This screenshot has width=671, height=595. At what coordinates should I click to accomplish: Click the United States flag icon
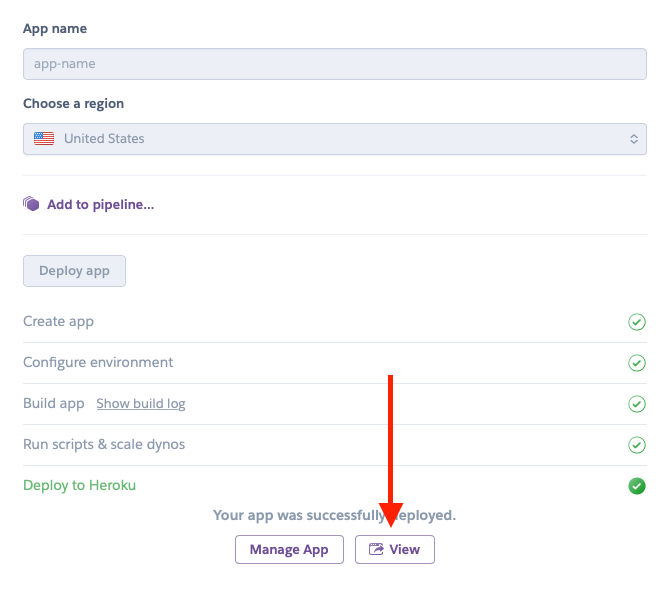pyautogui.click(x=44, y=139)
